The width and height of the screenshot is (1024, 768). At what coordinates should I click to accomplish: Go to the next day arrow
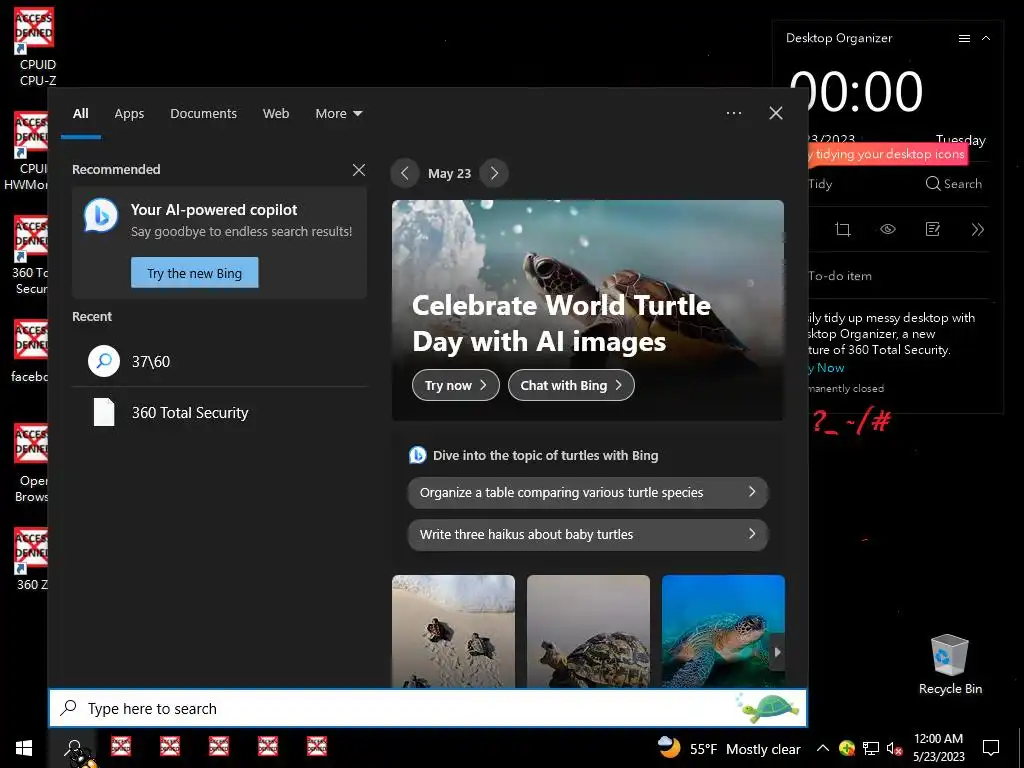click(x=494, y=173)
